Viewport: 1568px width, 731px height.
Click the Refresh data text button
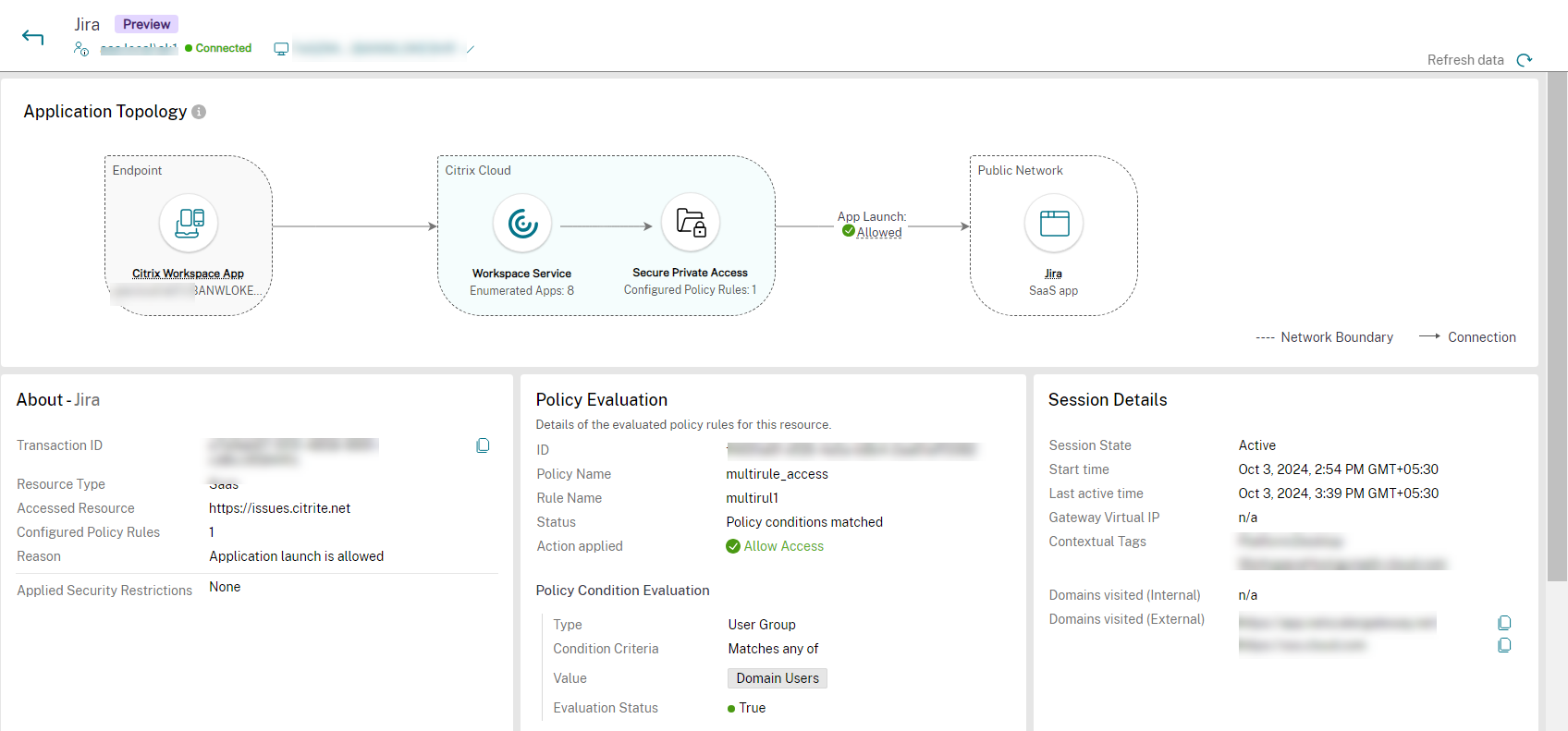tap(1464, 60)
